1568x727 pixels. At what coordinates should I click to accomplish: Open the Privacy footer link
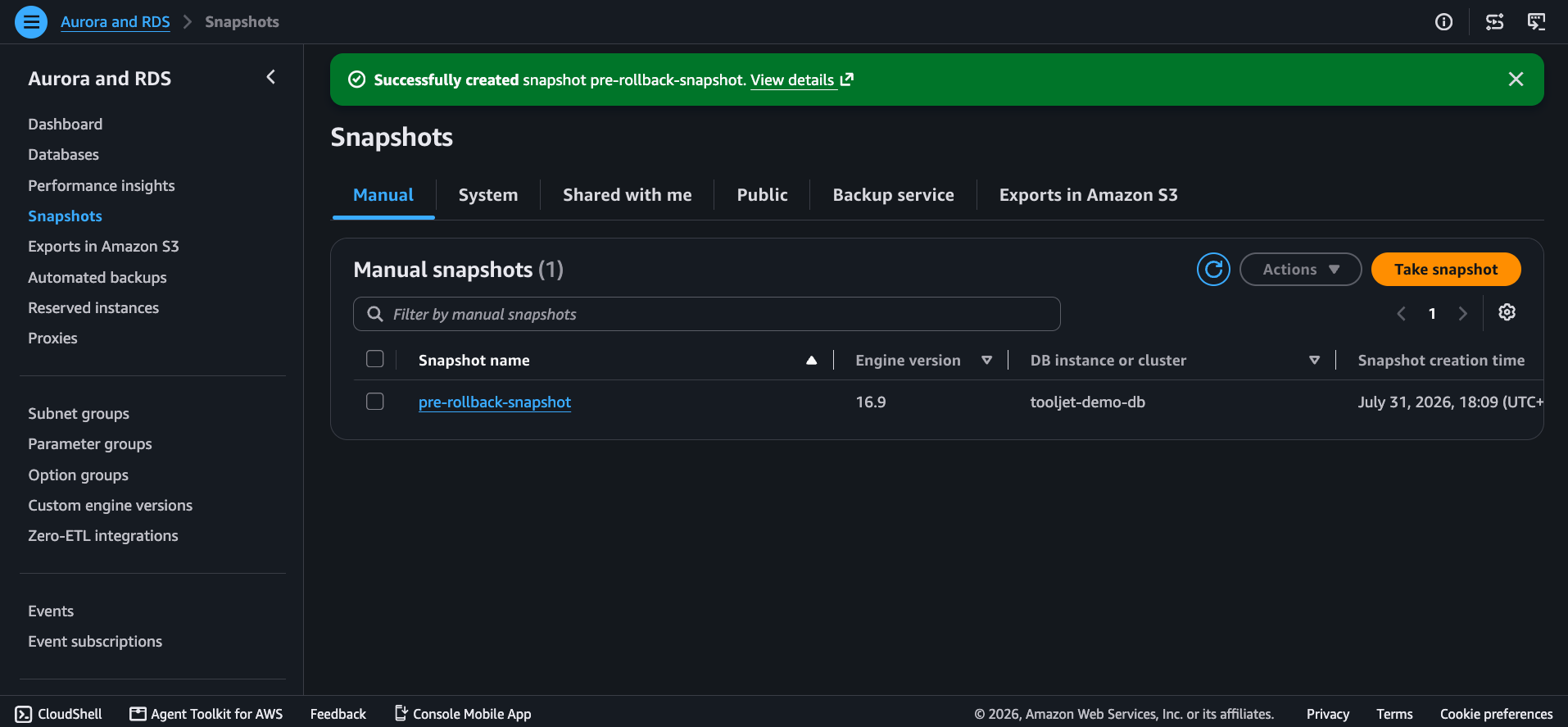(x=1327, y=714)
